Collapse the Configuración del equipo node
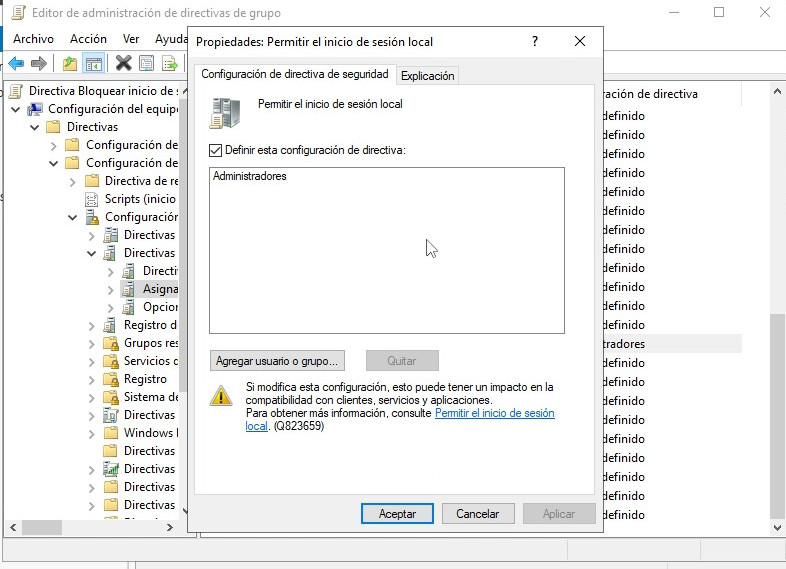786x569 pixels. 17,109
